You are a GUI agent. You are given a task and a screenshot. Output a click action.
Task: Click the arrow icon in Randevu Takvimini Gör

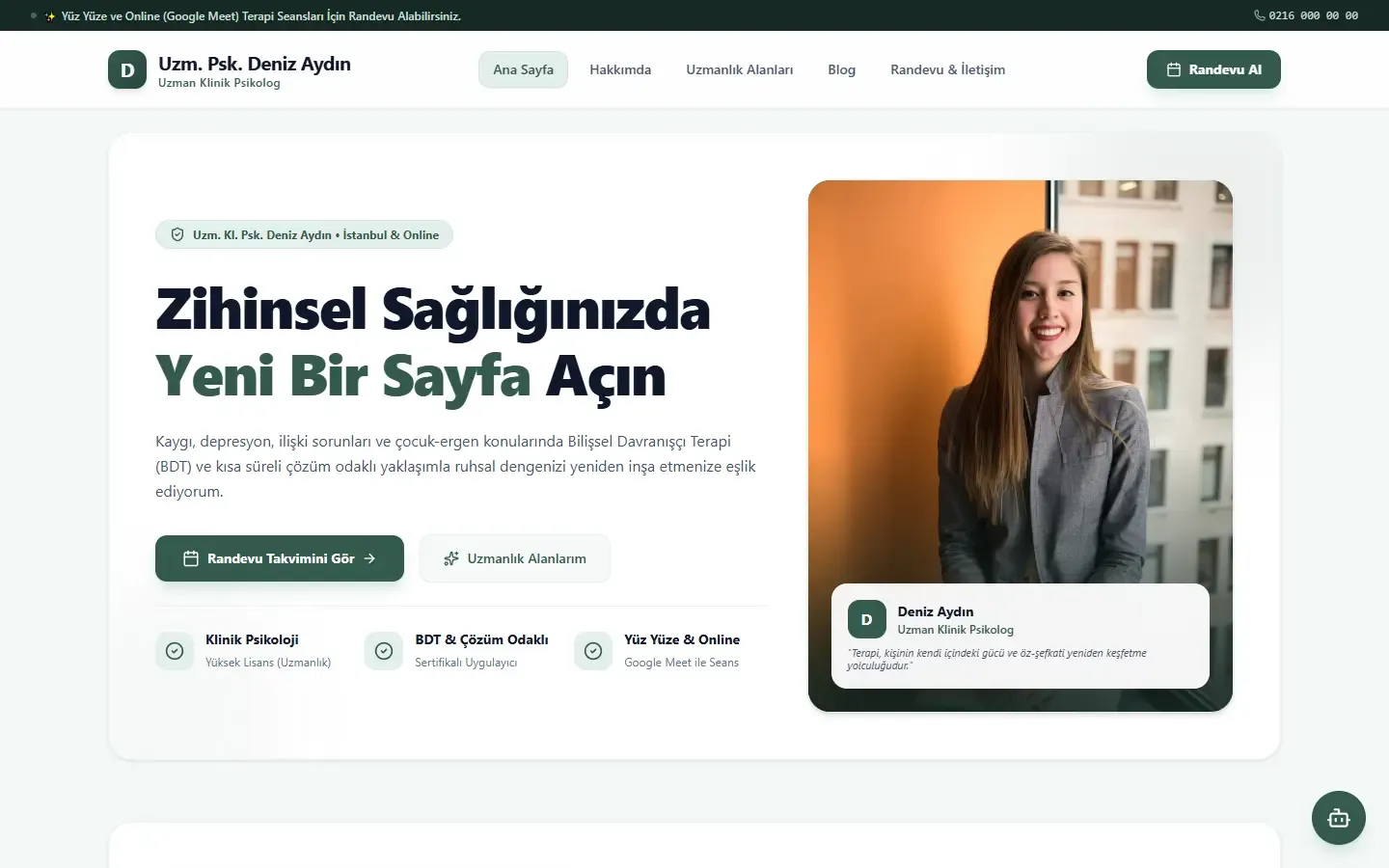pyautogui.click(x=369, y=558)
